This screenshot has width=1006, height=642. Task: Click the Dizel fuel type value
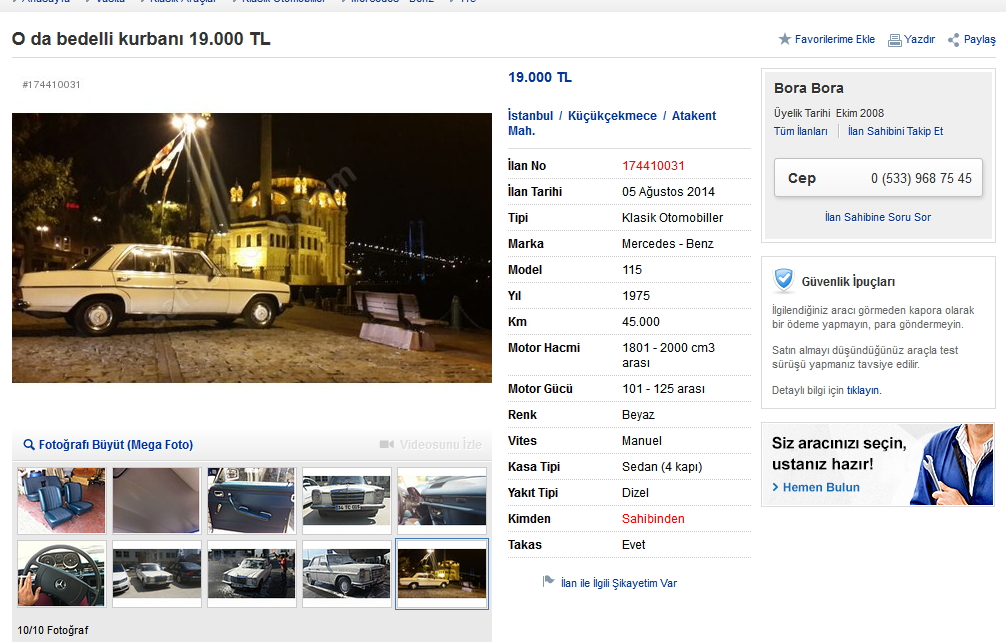pos(635,493)
